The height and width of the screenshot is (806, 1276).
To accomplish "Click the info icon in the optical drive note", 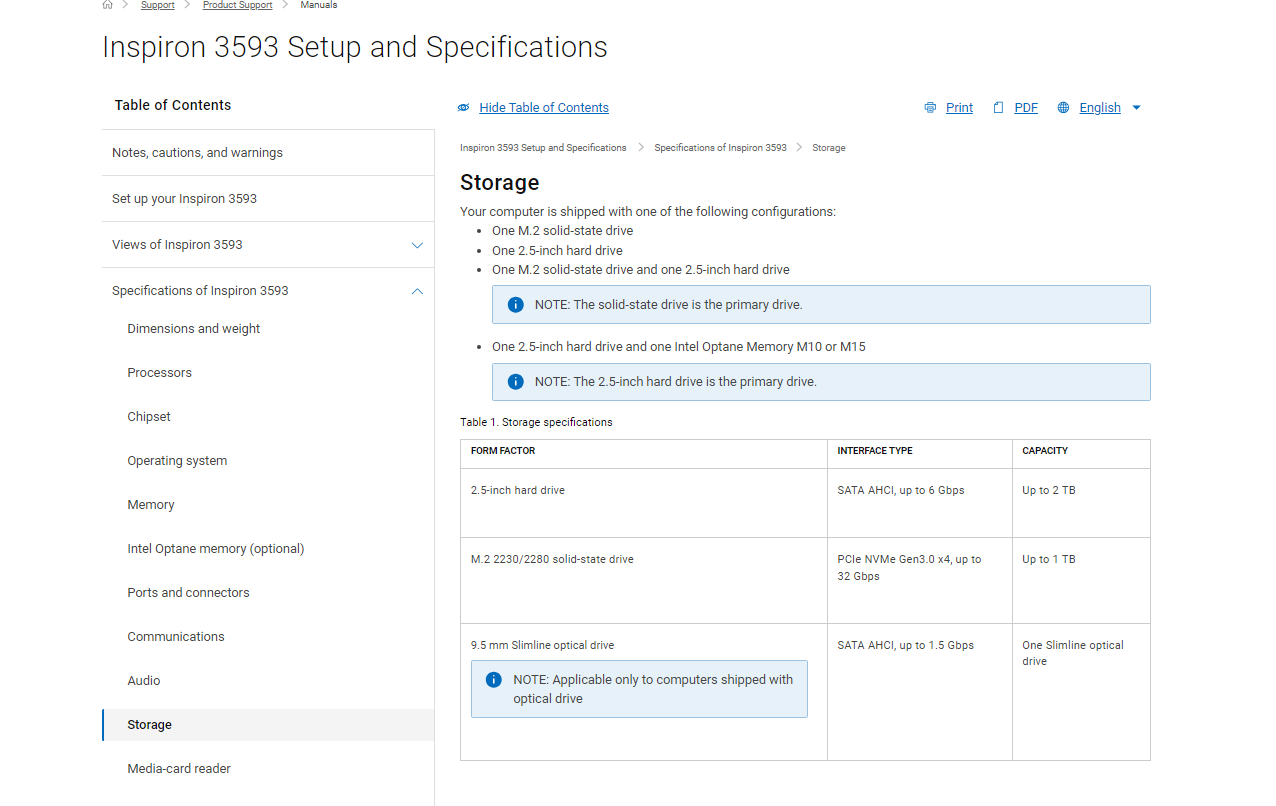I will coord(493,680).
